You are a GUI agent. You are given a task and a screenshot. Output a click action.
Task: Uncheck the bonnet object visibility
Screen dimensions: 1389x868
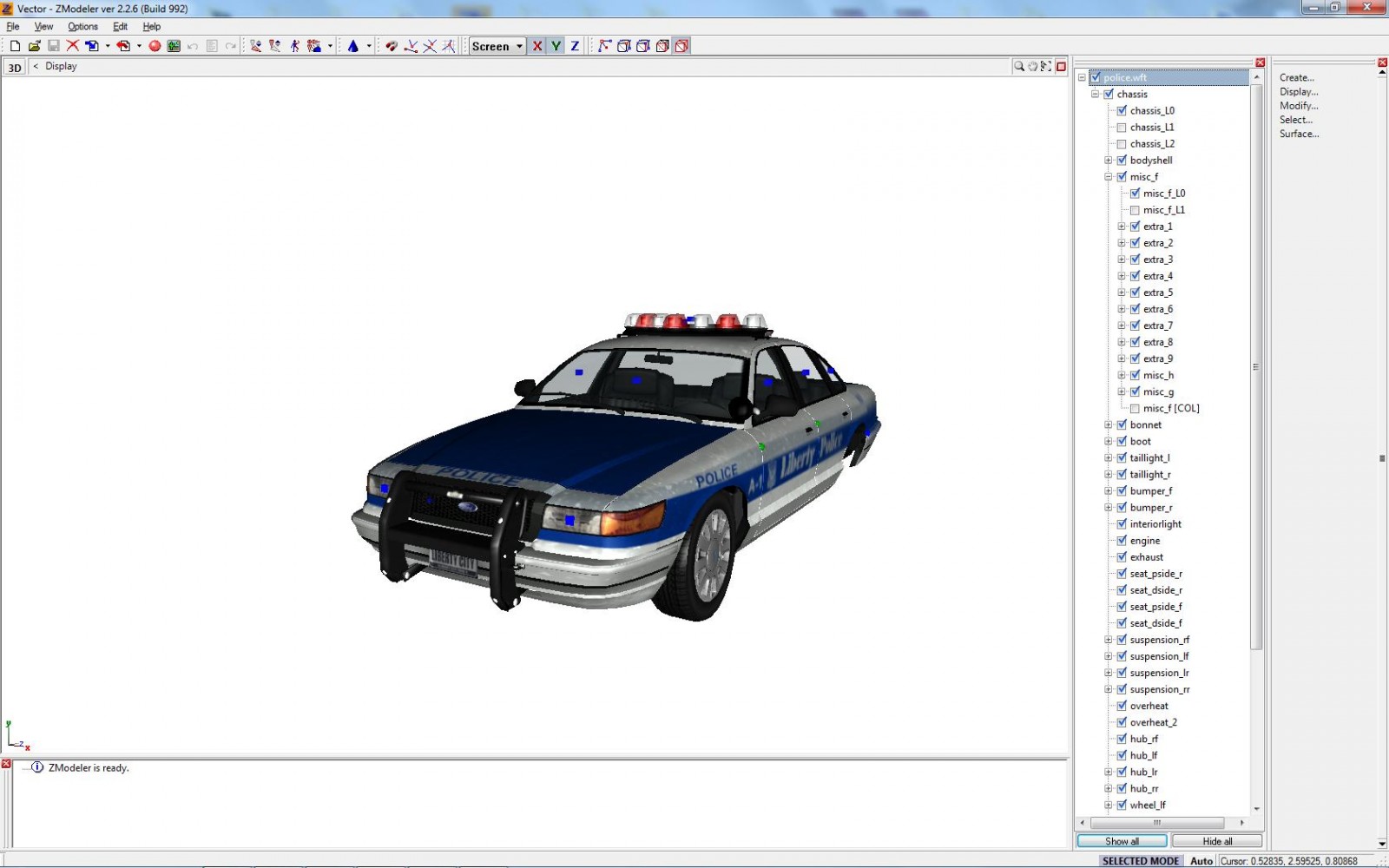[x=1122, y=425]
